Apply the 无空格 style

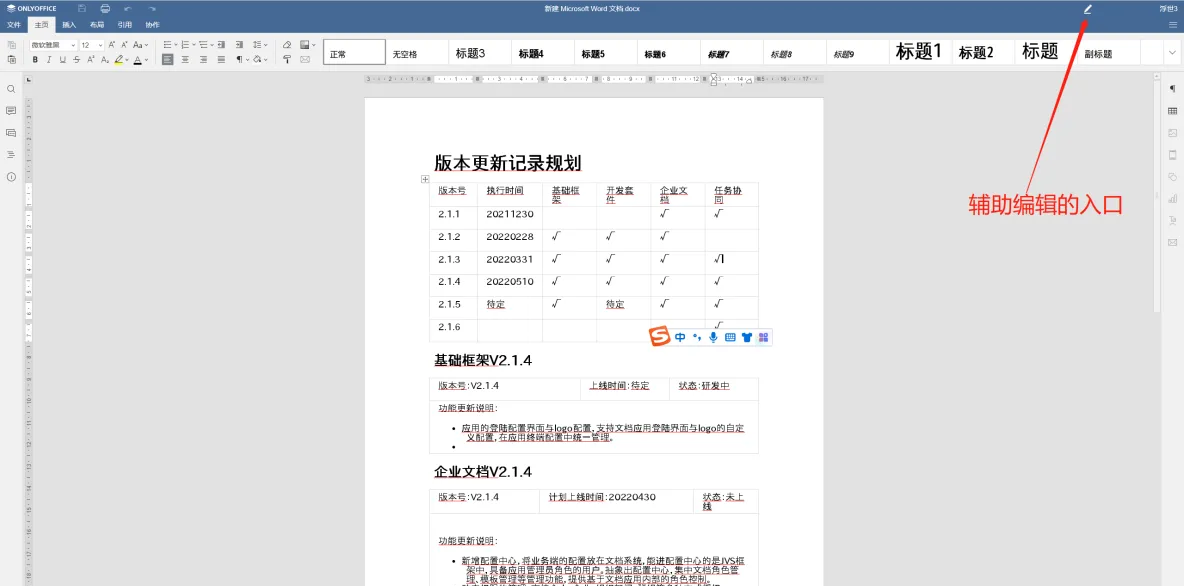[x=416, y=53]
